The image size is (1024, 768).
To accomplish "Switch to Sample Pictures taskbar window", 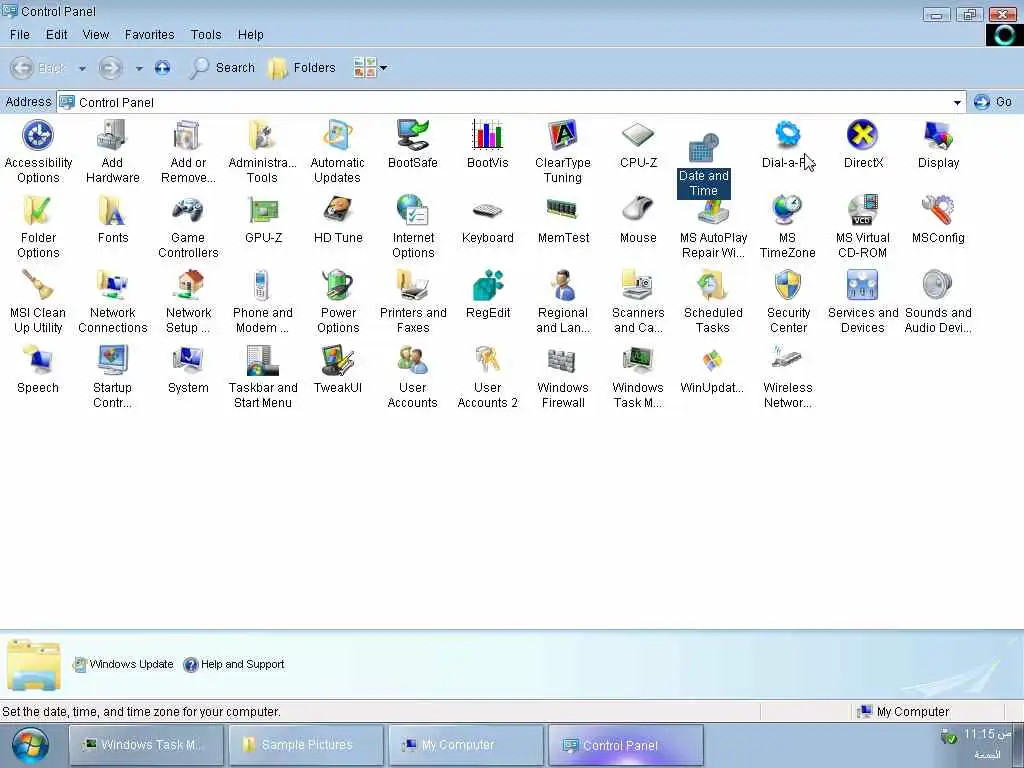I will [x=306, y=745].
